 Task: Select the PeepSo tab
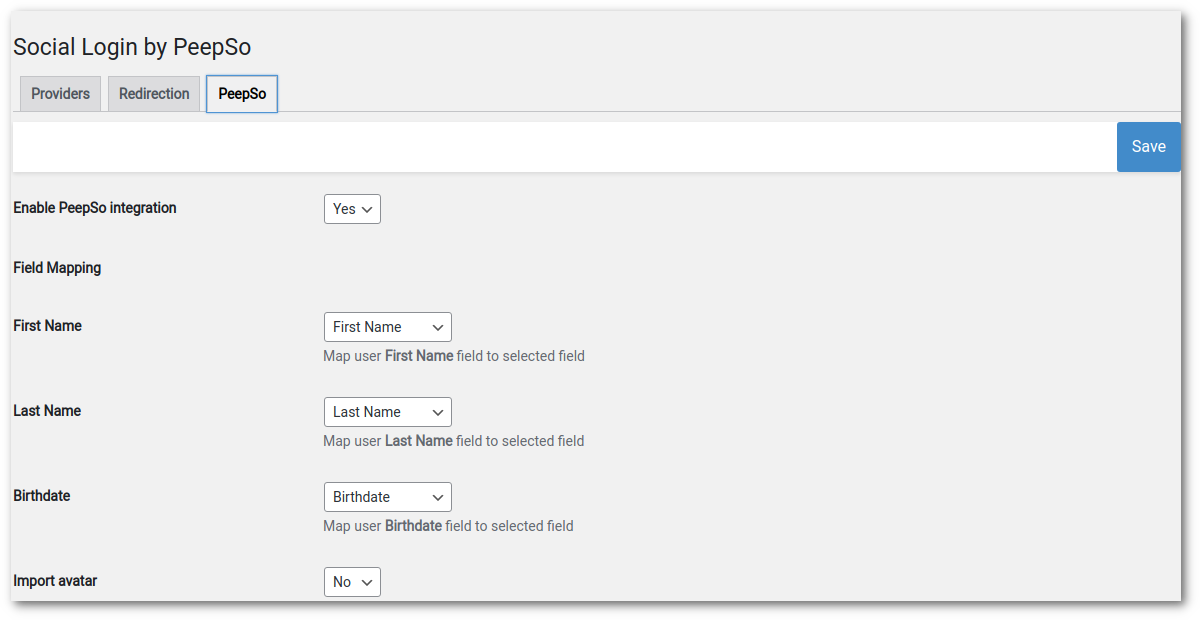242,94
